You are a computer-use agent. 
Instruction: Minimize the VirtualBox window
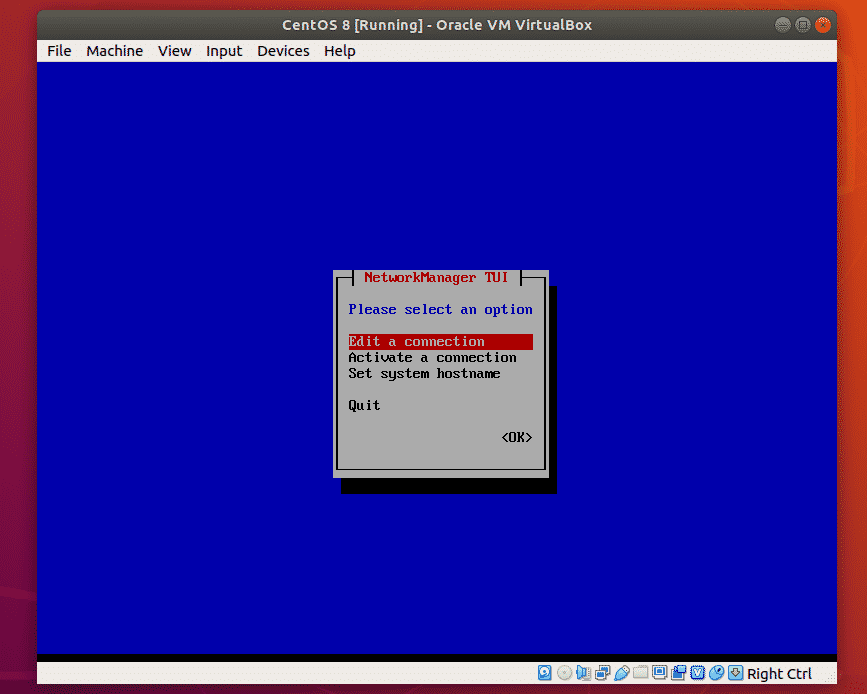(782, 25)
